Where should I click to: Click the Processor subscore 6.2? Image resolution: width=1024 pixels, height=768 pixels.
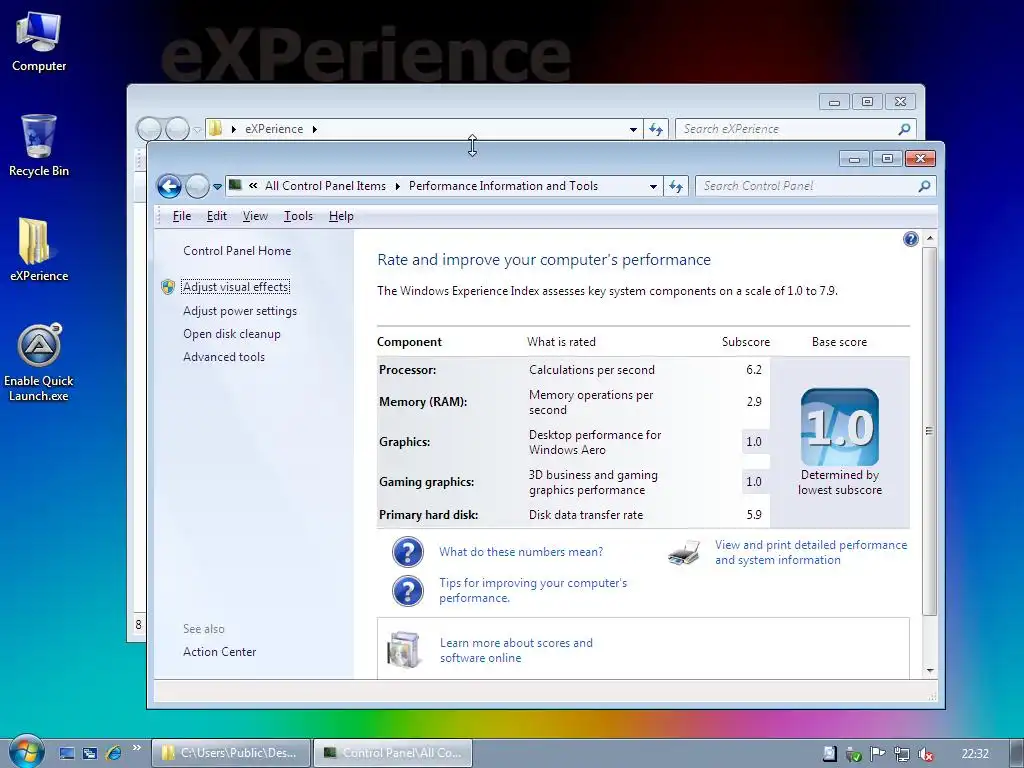tap(754, 370)
